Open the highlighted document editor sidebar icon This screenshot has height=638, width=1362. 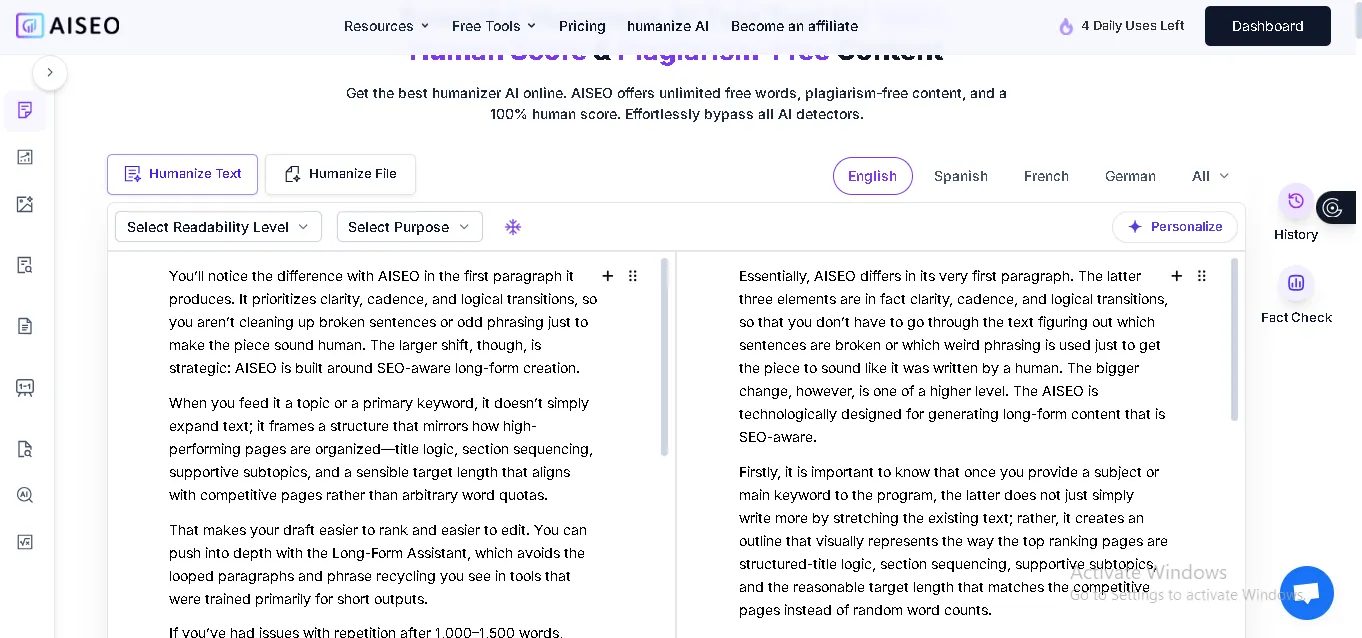pyautogui.click(x=25, y=110)
